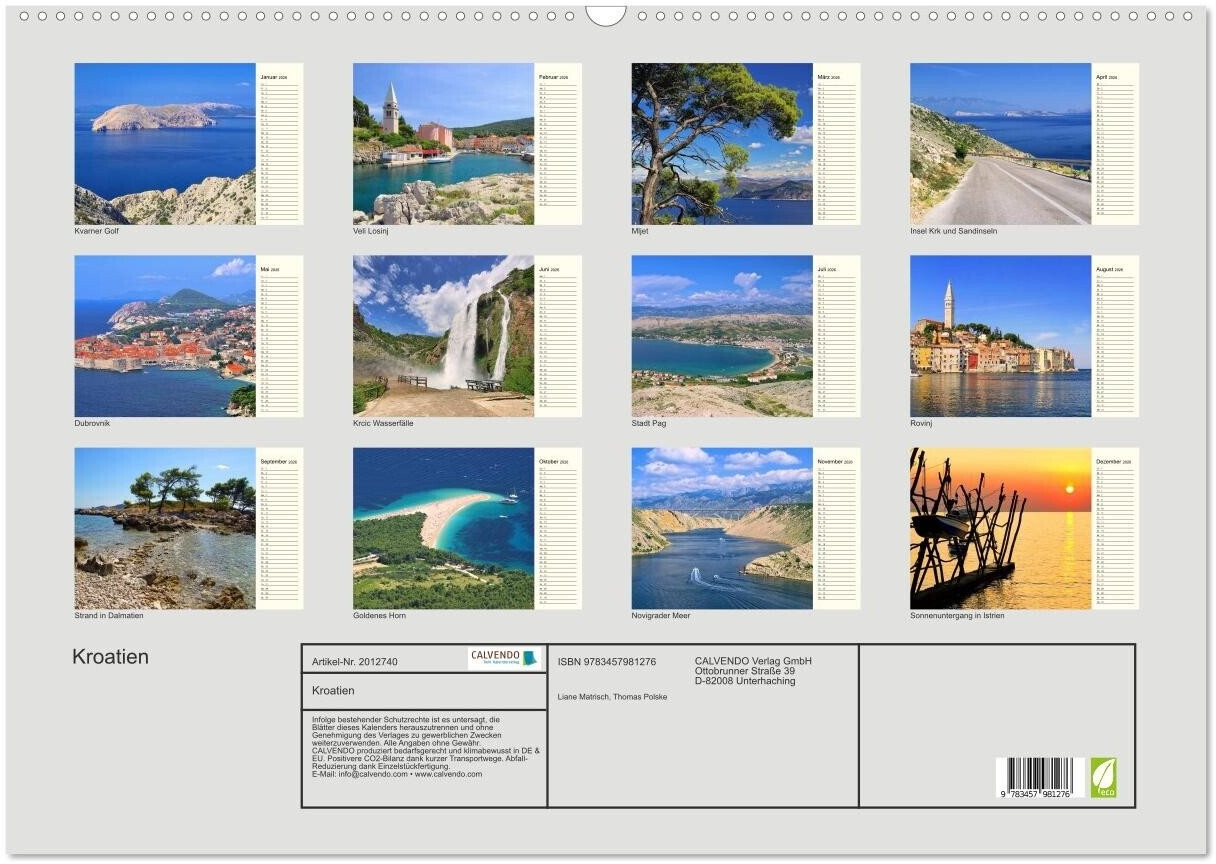Open the Sonnenuntergang in Istrien photo
Viewport: 1216px width, 864px height.
[x=1000, y=528]
